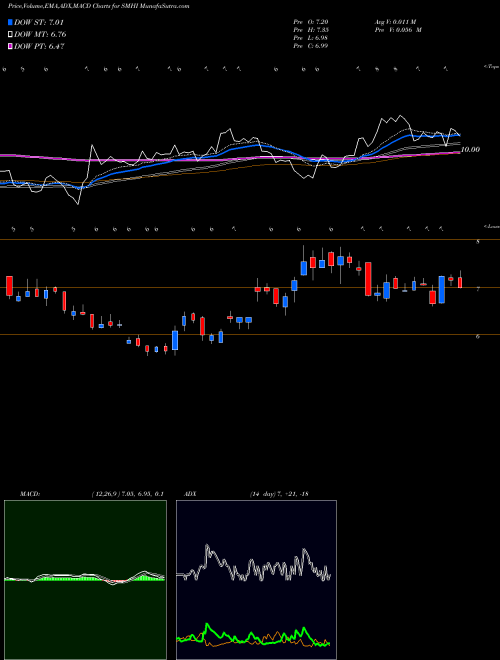The height and width of the screenshot is (660, 500).
Task: Click the white DOW MT legend swatch
Action: (10, 34)
